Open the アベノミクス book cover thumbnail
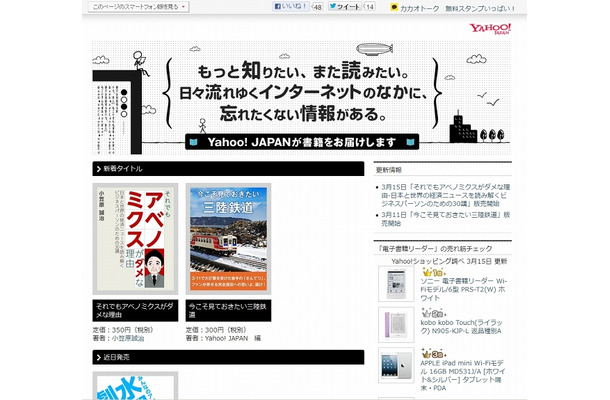This screenshot has width=610, height=400. (135, 239)
